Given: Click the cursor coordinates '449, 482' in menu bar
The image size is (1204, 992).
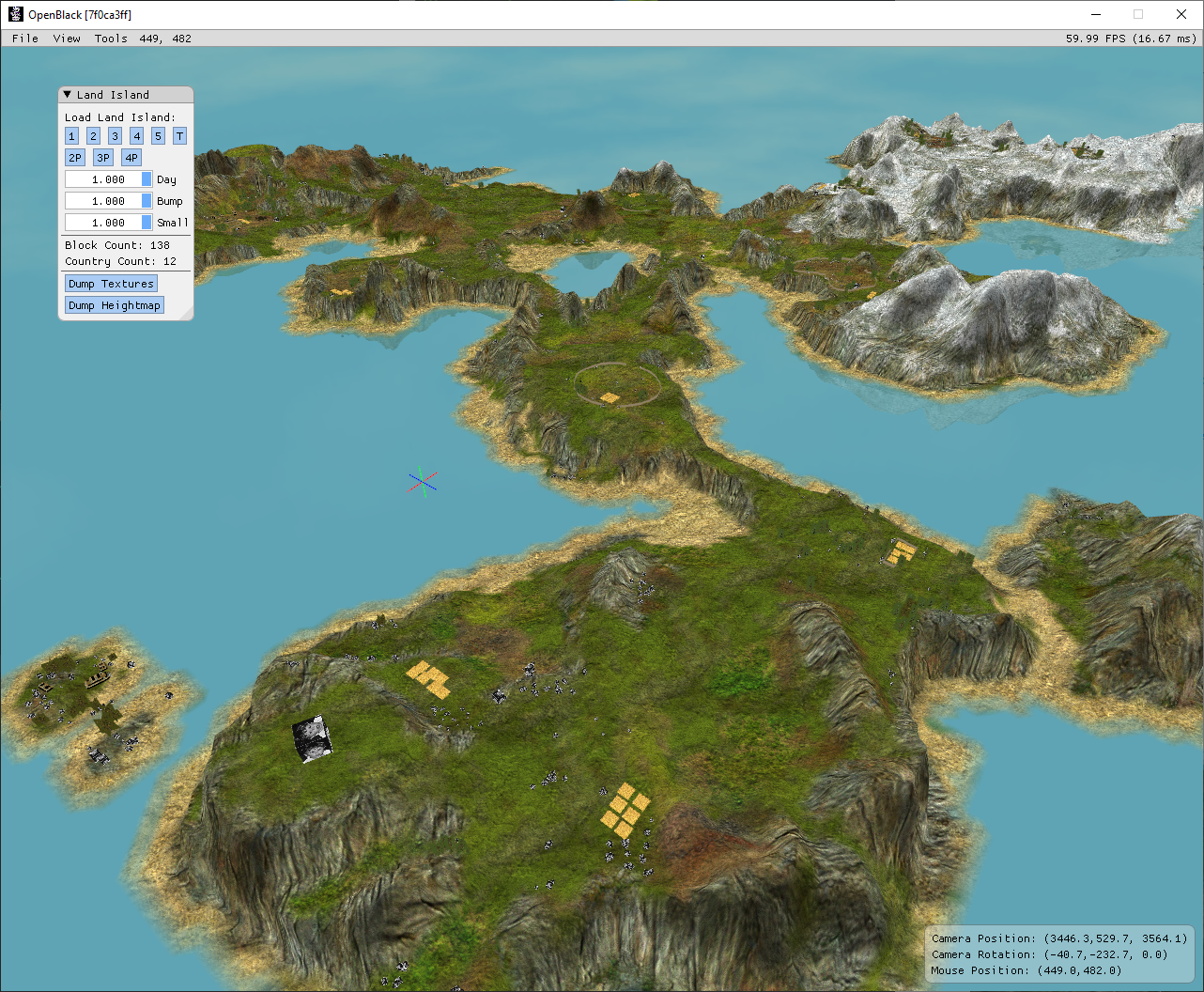Looking at the screenshot, I should coord(165,39).
